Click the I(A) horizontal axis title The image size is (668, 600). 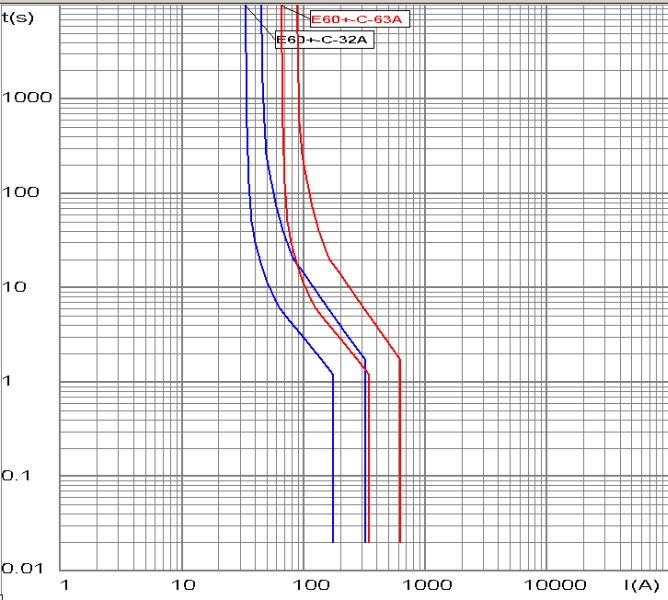pyautogui.click(x=639, y=583)
